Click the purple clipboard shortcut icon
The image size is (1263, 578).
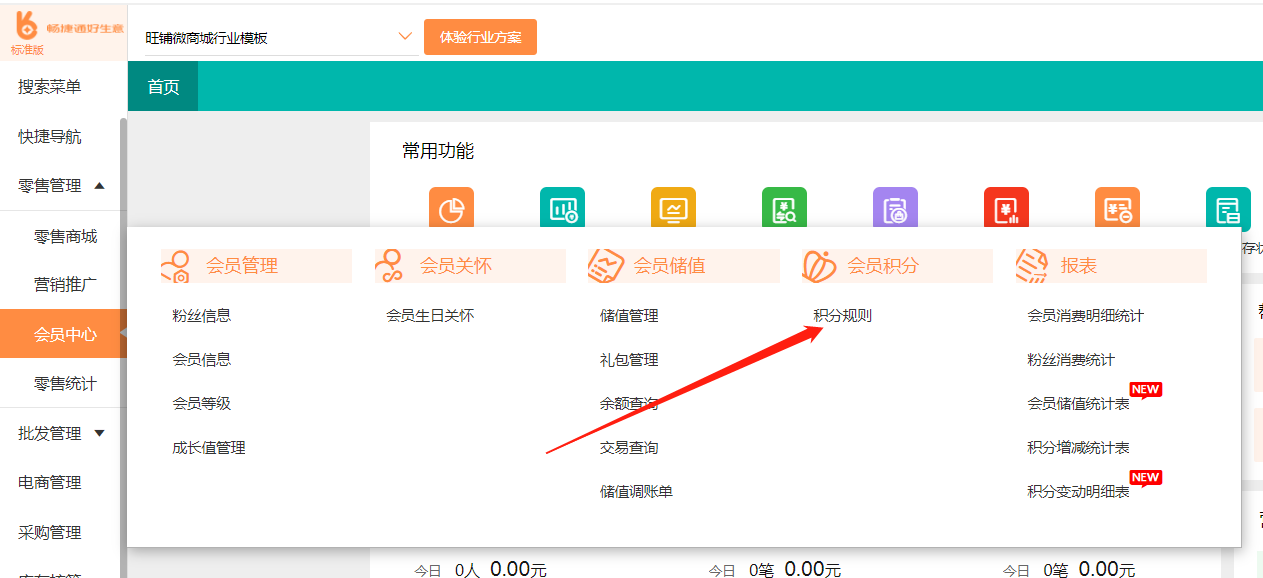[895, 208]
